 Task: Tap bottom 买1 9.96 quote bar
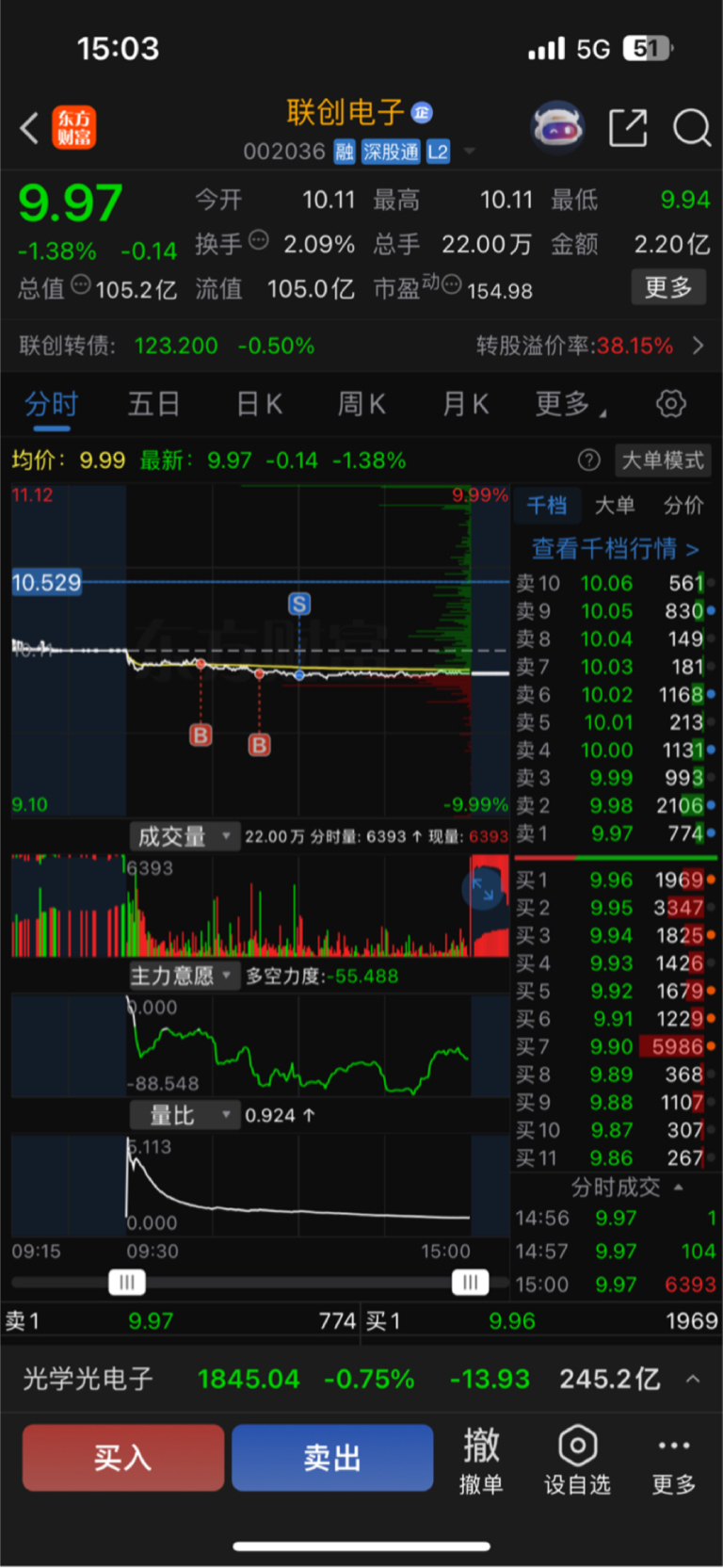point(541,1321)
